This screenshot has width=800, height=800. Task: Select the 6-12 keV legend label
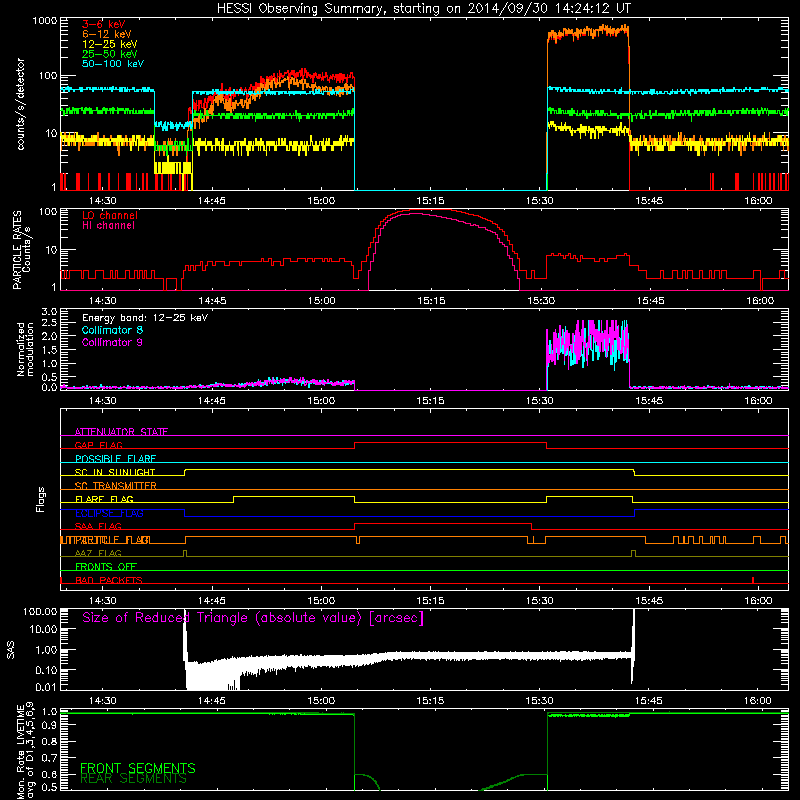click(x=107, y=34)
